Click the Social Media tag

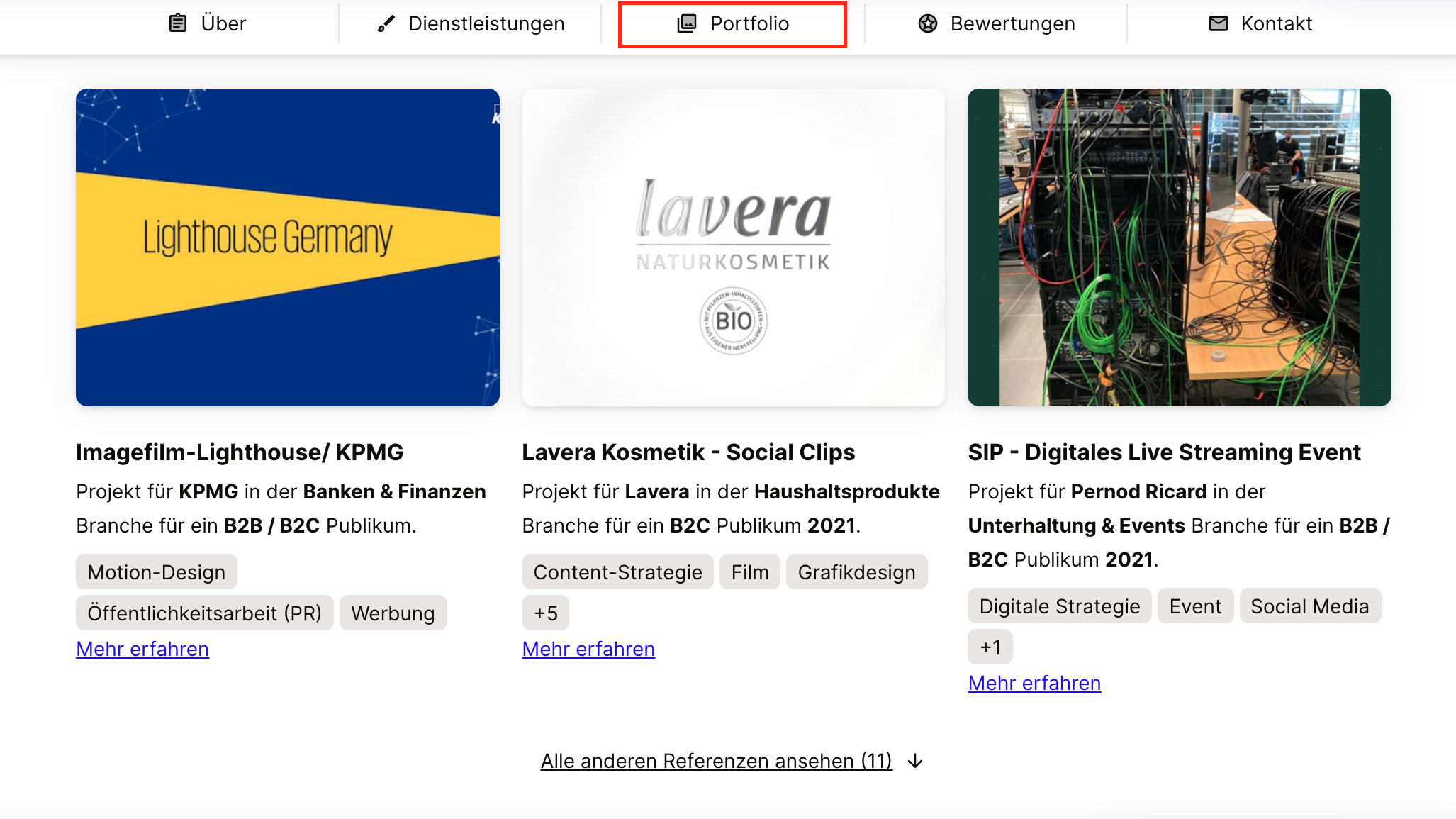pos(1310,606)
